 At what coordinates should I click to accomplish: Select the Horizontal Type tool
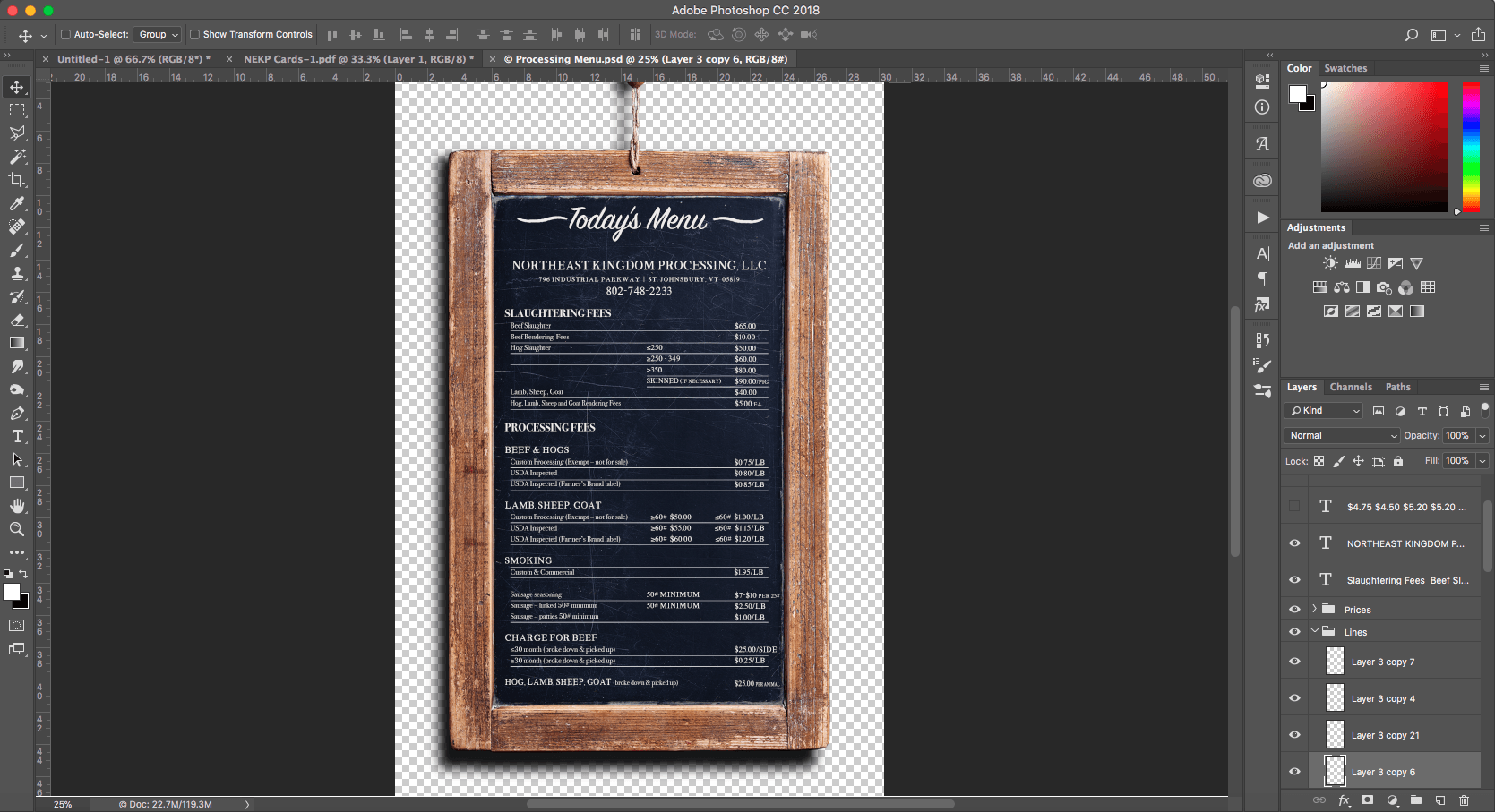tap(17, 436)
